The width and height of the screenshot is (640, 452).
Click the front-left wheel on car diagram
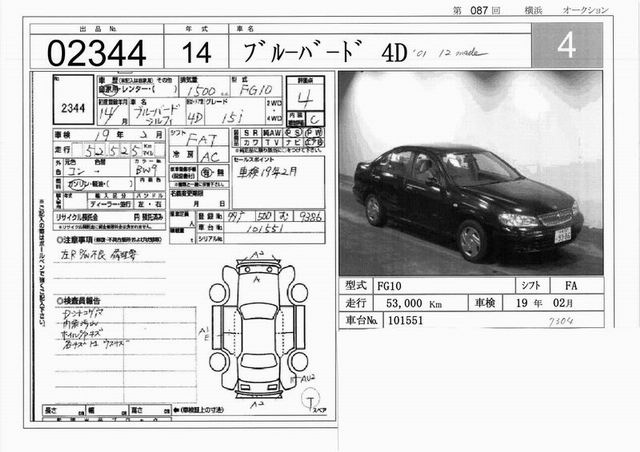pyautogui.click(x=217, y=294)
